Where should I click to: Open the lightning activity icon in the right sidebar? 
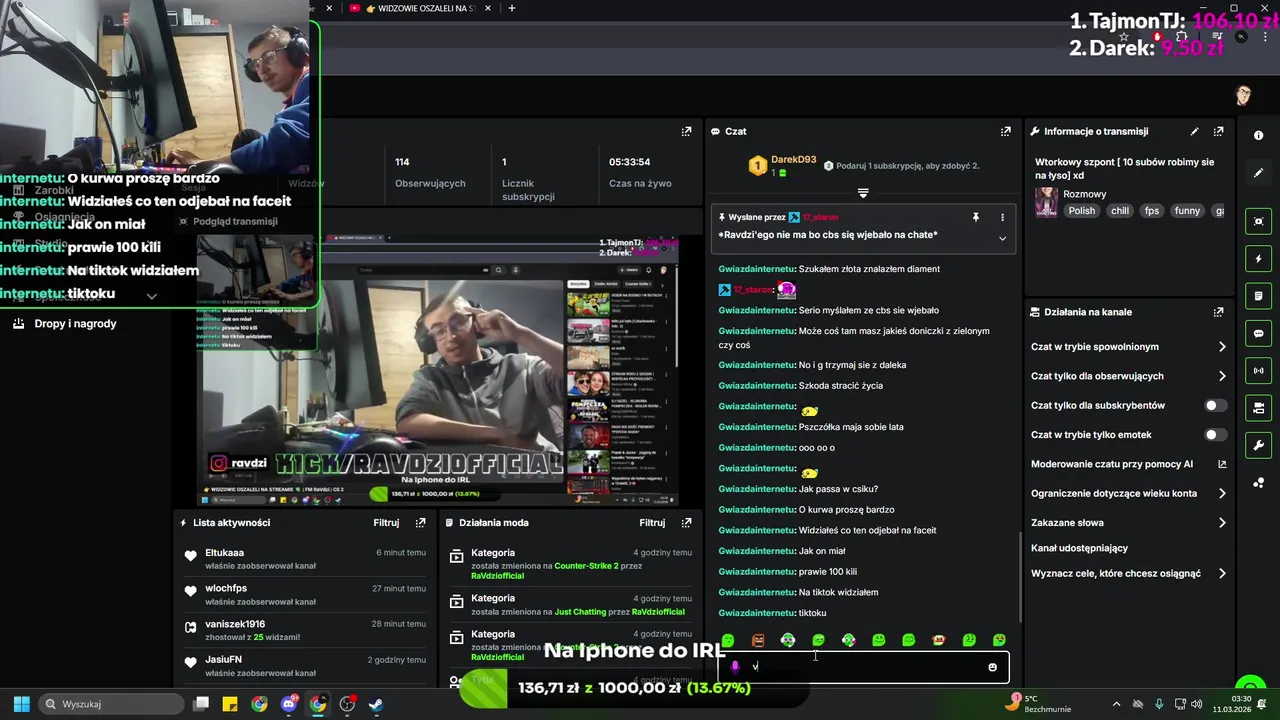tap(1258, 259)
